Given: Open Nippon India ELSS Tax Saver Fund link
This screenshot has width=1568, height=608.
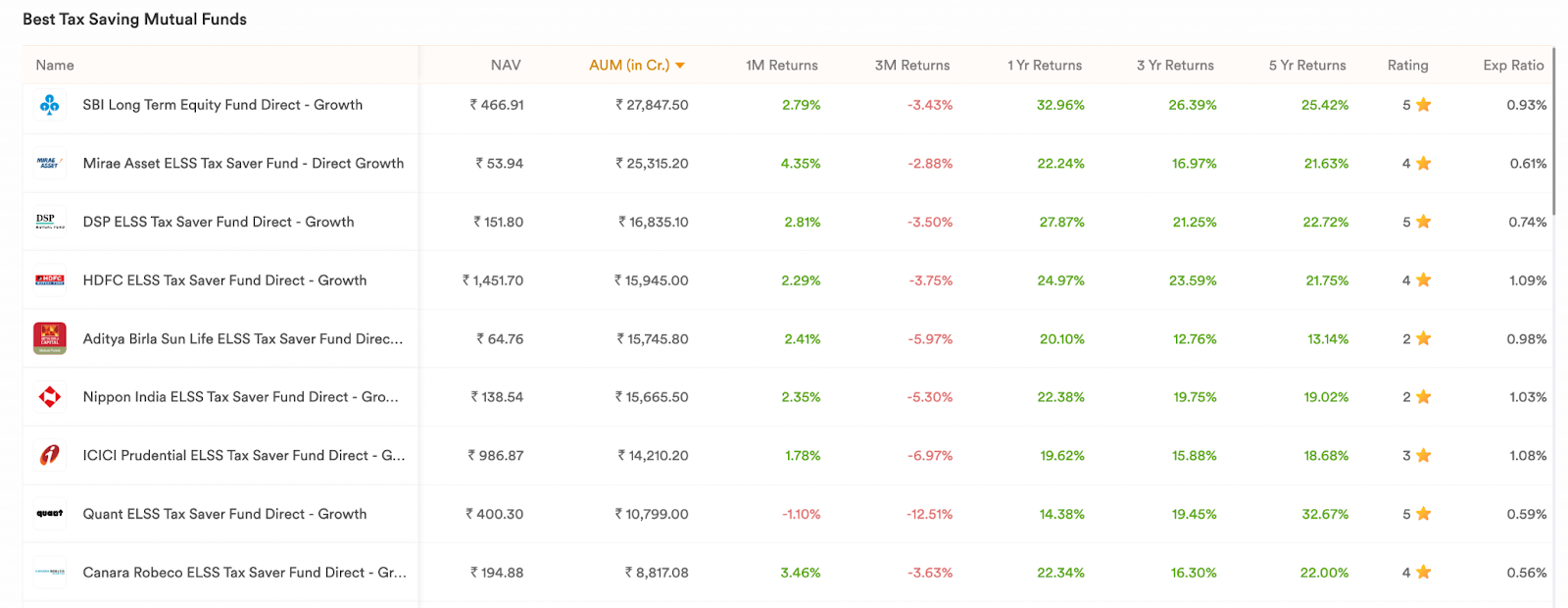Looking at the screenshot, I should [x=240, y=397].
